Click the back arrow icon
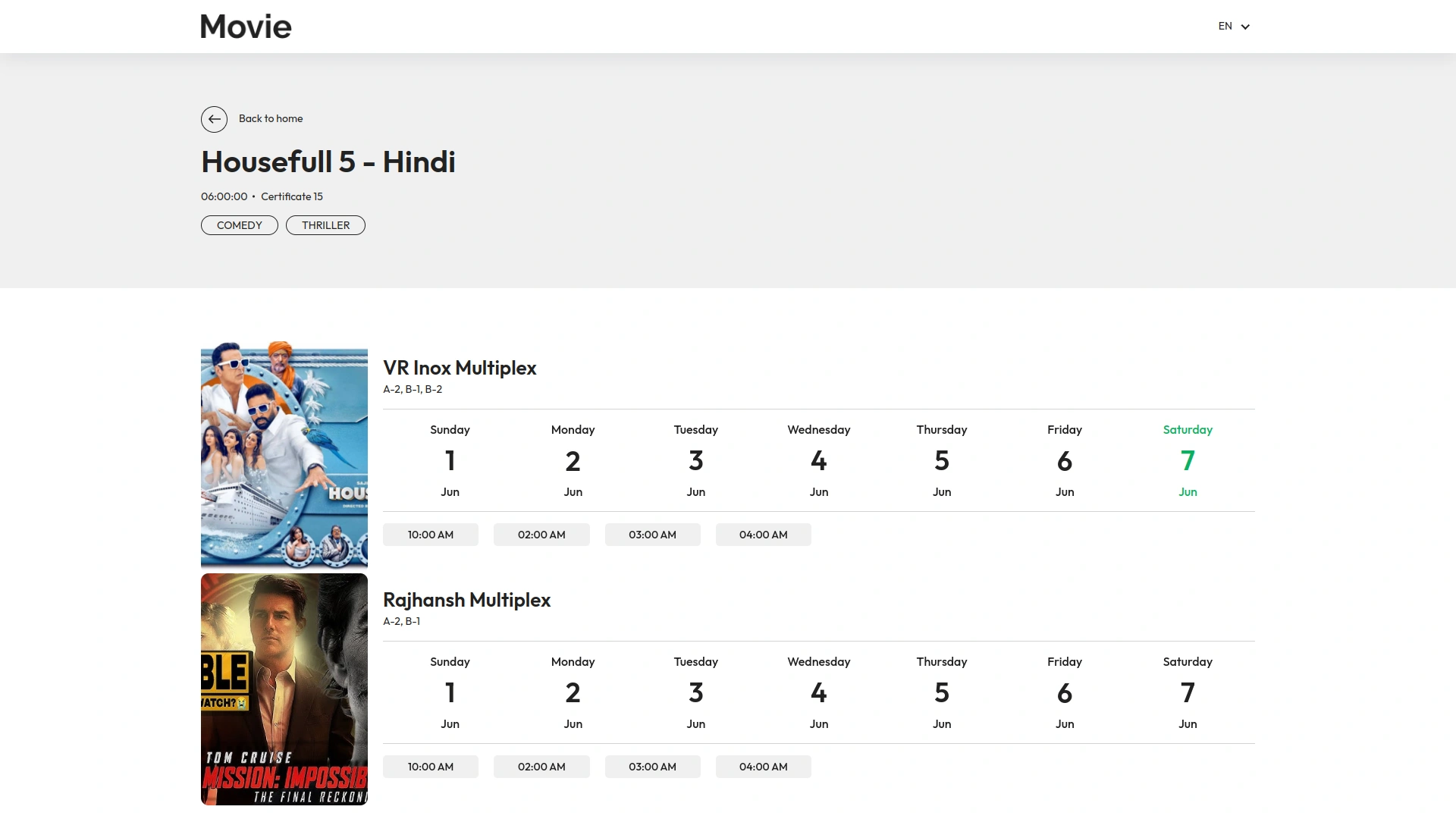The width and height of the screenshot is (1456, 819). click(x=213, y=119)
